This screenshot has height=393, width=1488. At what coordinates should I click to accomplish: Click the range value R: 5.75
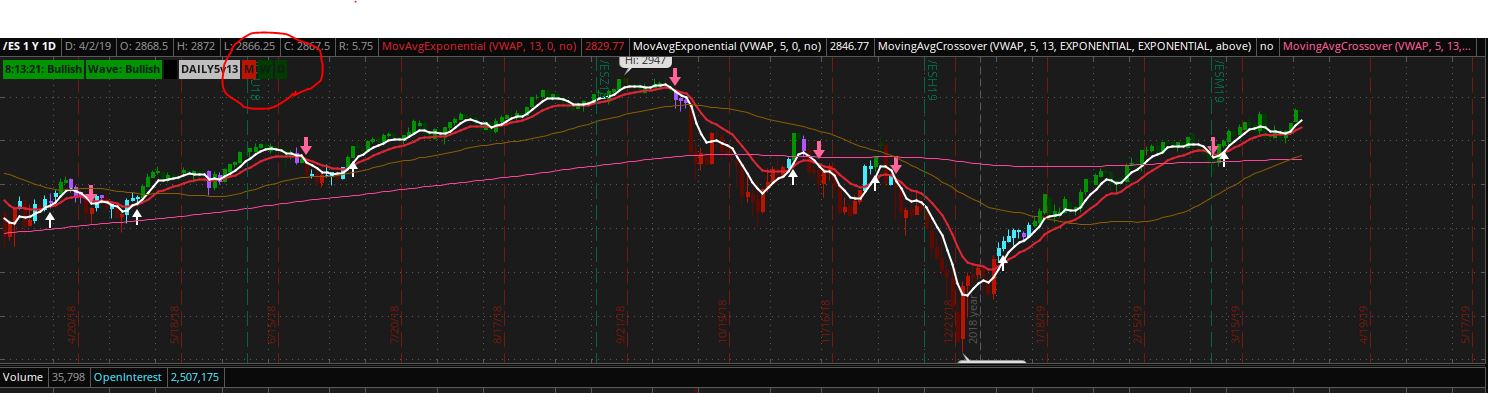click(x=356, y=46)
